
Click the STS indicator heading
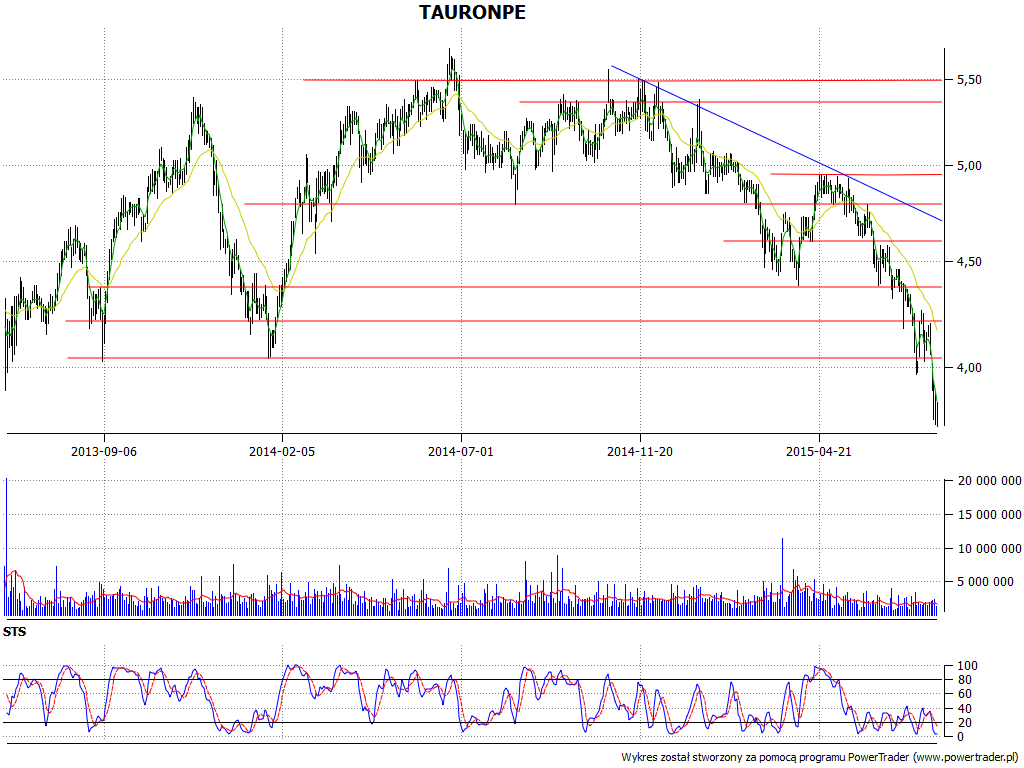click(14, 632)
